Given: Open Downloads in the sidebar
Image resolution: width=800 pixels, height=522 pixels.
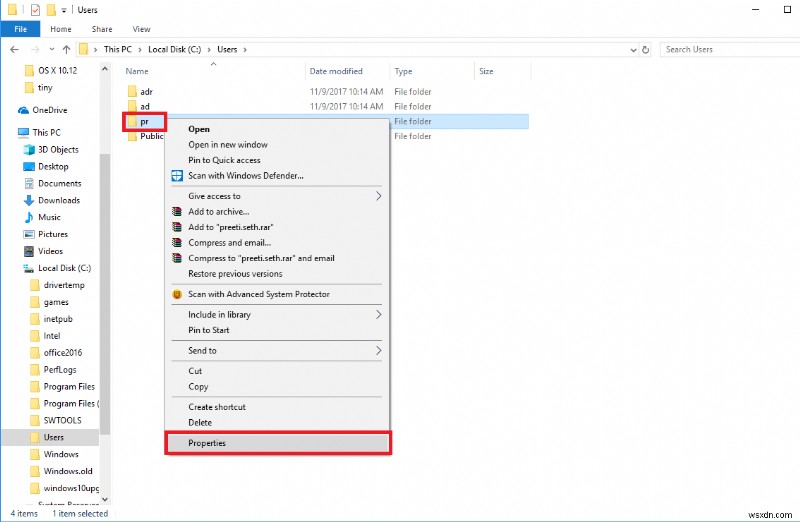Looking at the screenshot, I should tap(59, 200).
